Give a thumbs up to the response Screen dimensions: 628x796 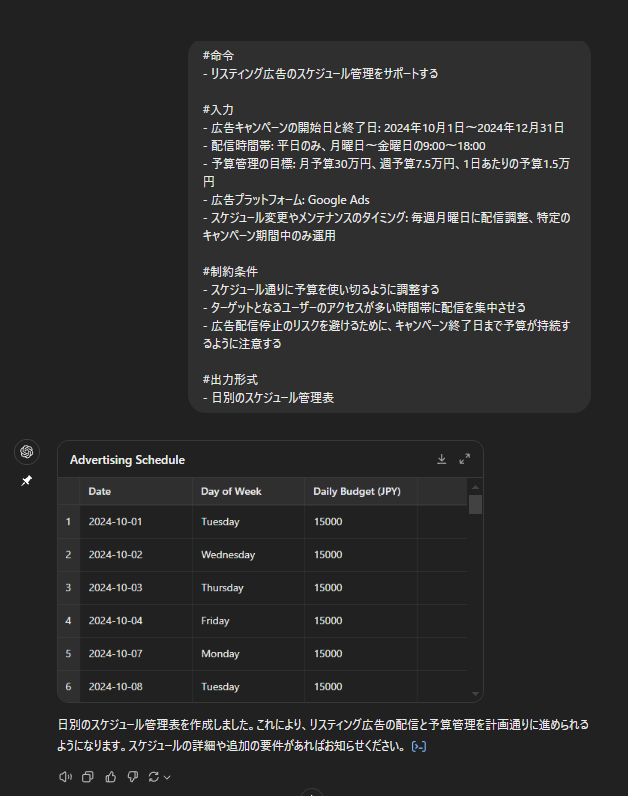coord(110,777)
